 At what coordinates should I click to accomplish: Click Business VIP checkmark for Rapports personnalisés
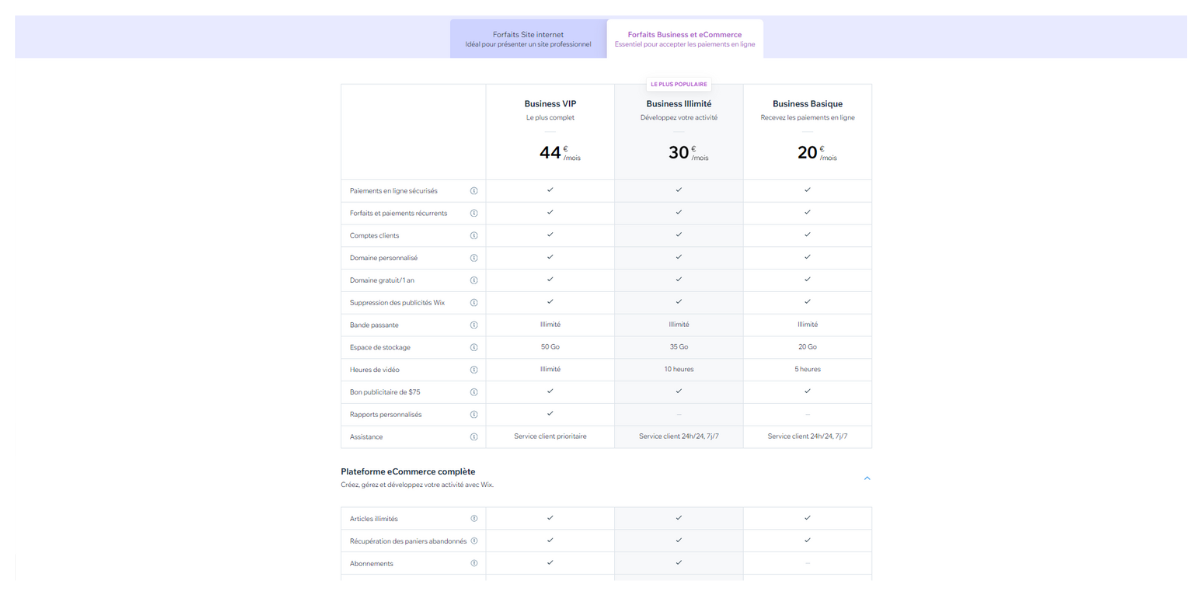click(550, 413)
